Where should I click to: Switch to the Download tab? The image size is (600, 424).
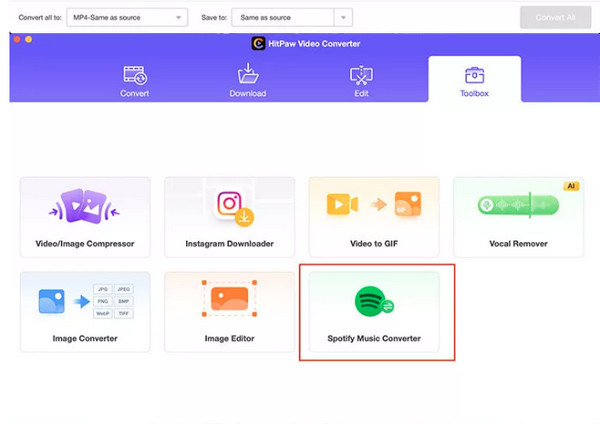[248, 81]
